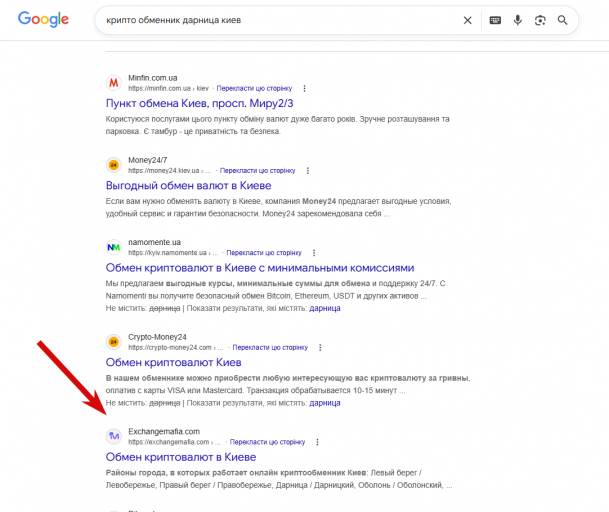This screenshot has height=512, width=609.
Task: Open Exchangemafia 'Обмен криптовалют в Киеве' result
Action: coord(181,457)
